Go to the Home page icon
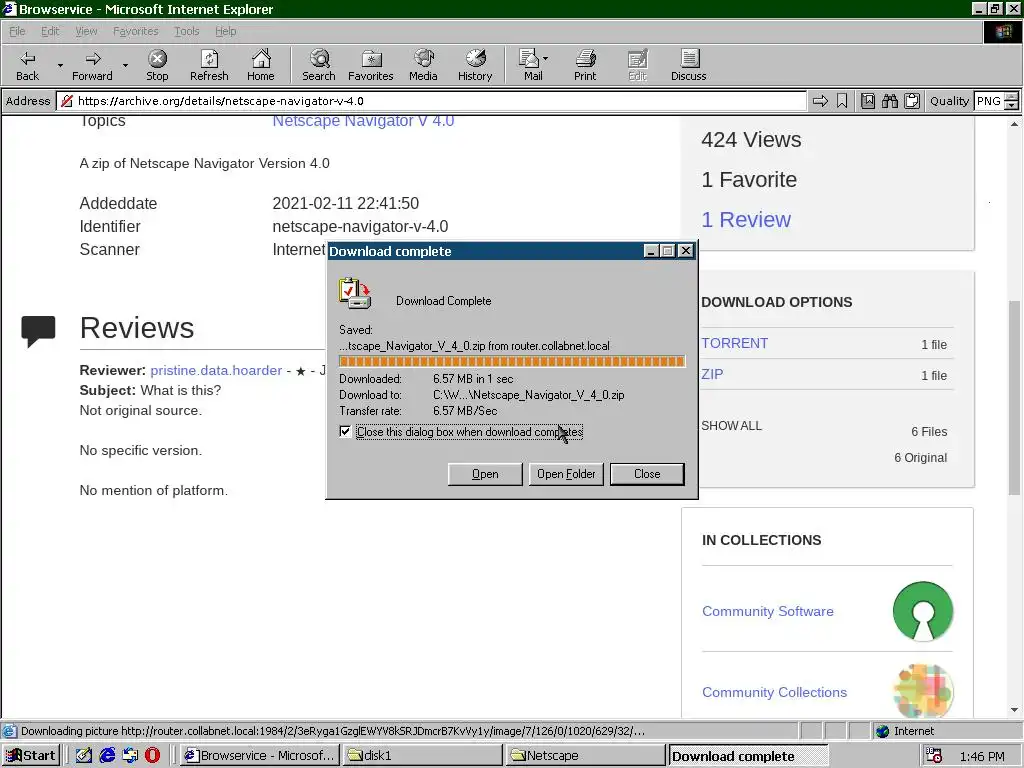Image resolution: width=1024 pixels, height=768 pixels. coord(261,65)
